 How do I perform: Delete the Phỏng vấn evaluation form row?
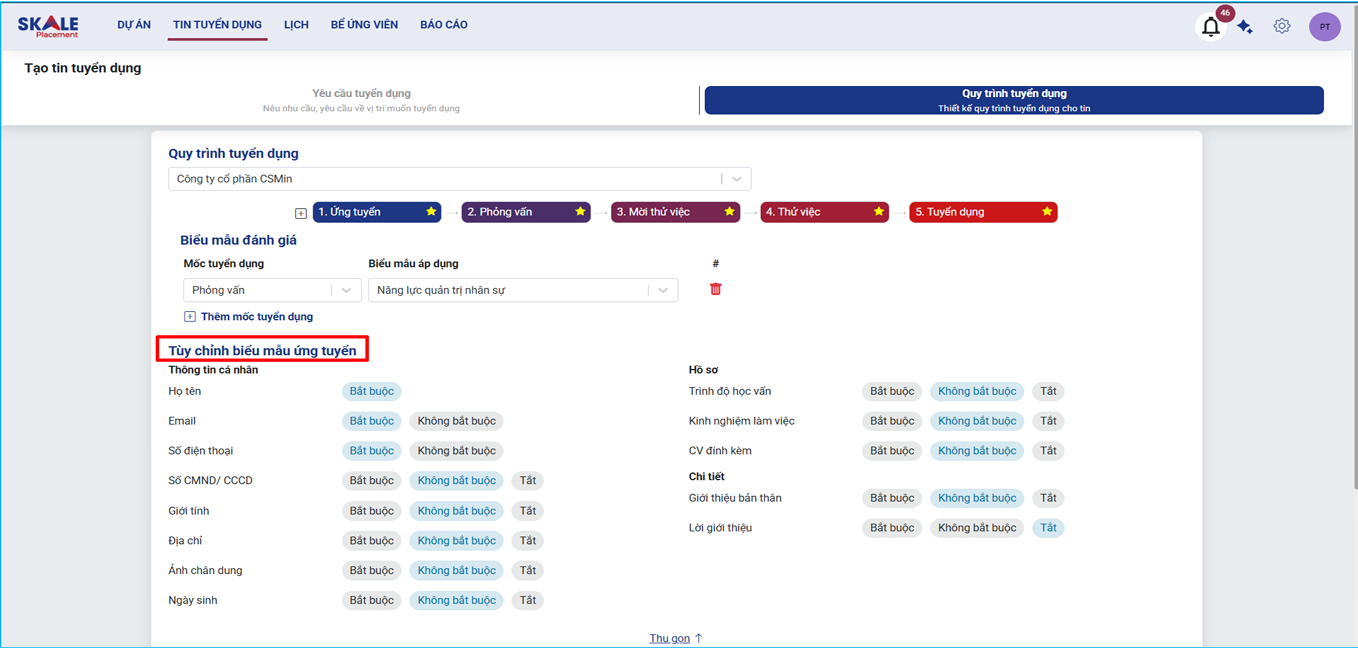pyautogui.click(x=715, y=289)
